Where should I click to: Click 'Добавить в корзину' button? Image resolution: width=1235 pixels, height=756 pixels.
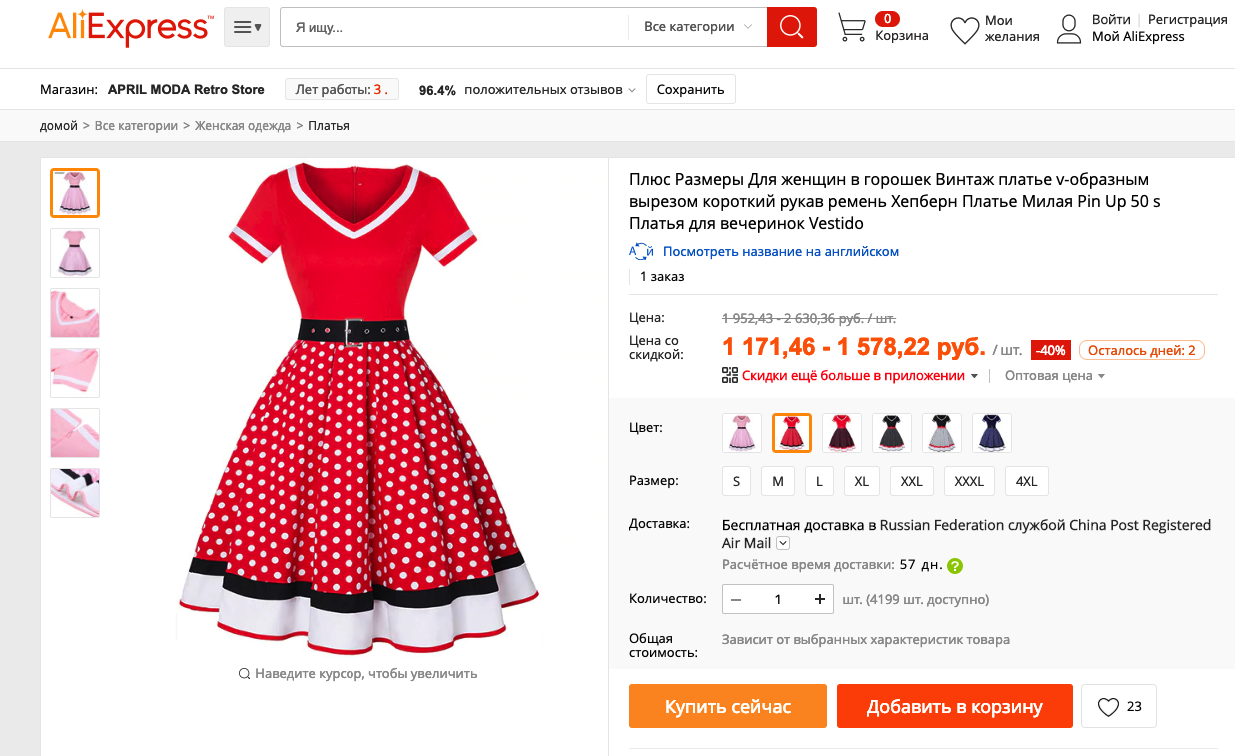click(954, 707)
